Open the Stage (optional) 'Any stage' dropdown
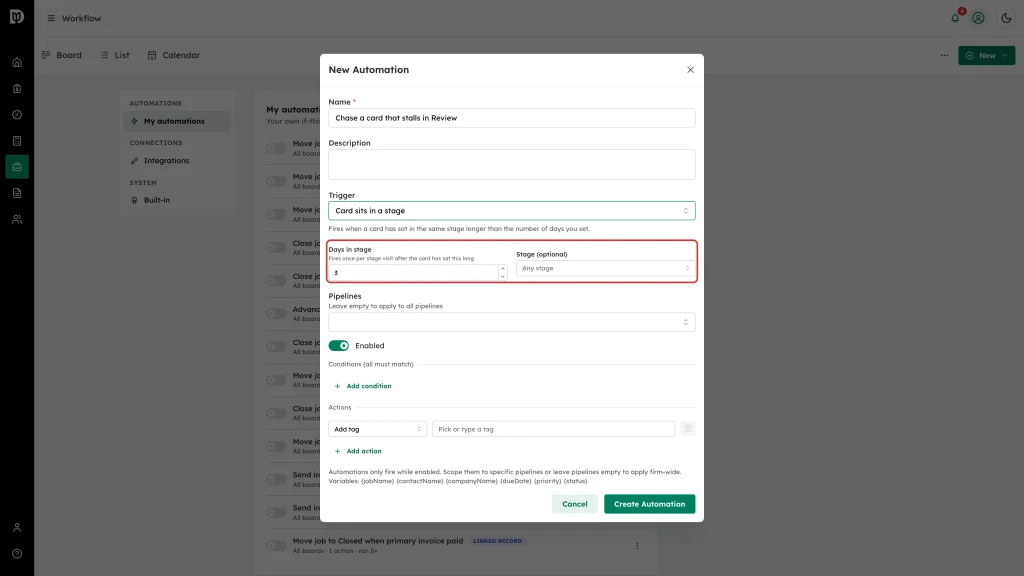This screenshot has width=1024, height=576. [x=605, y=268]
